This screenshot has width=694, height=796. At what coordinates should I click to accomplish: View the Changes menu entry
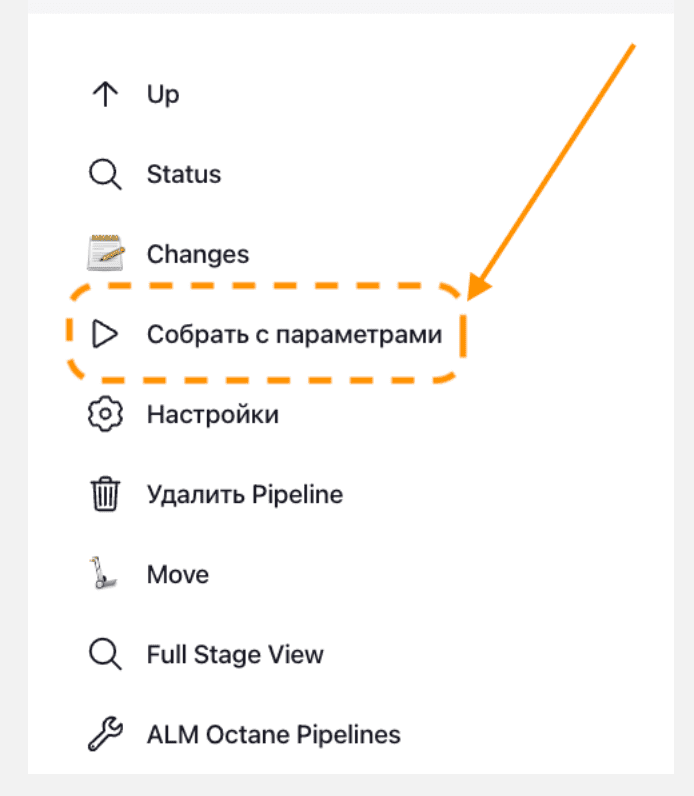[197, 254]
